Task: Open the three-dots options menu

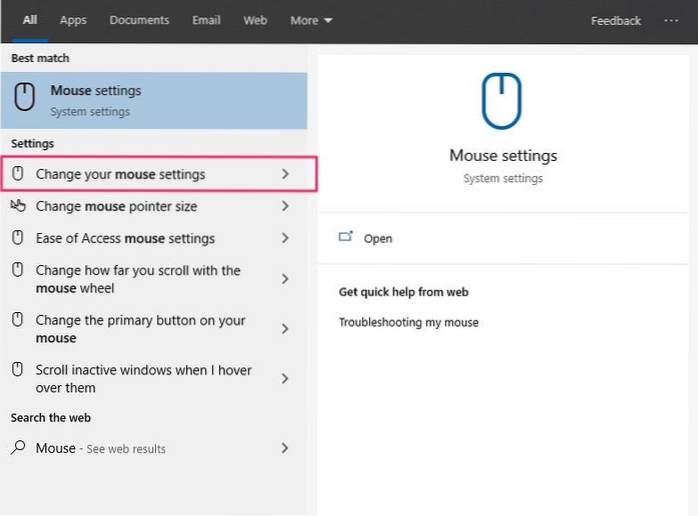Action: [x=671, y=21]
